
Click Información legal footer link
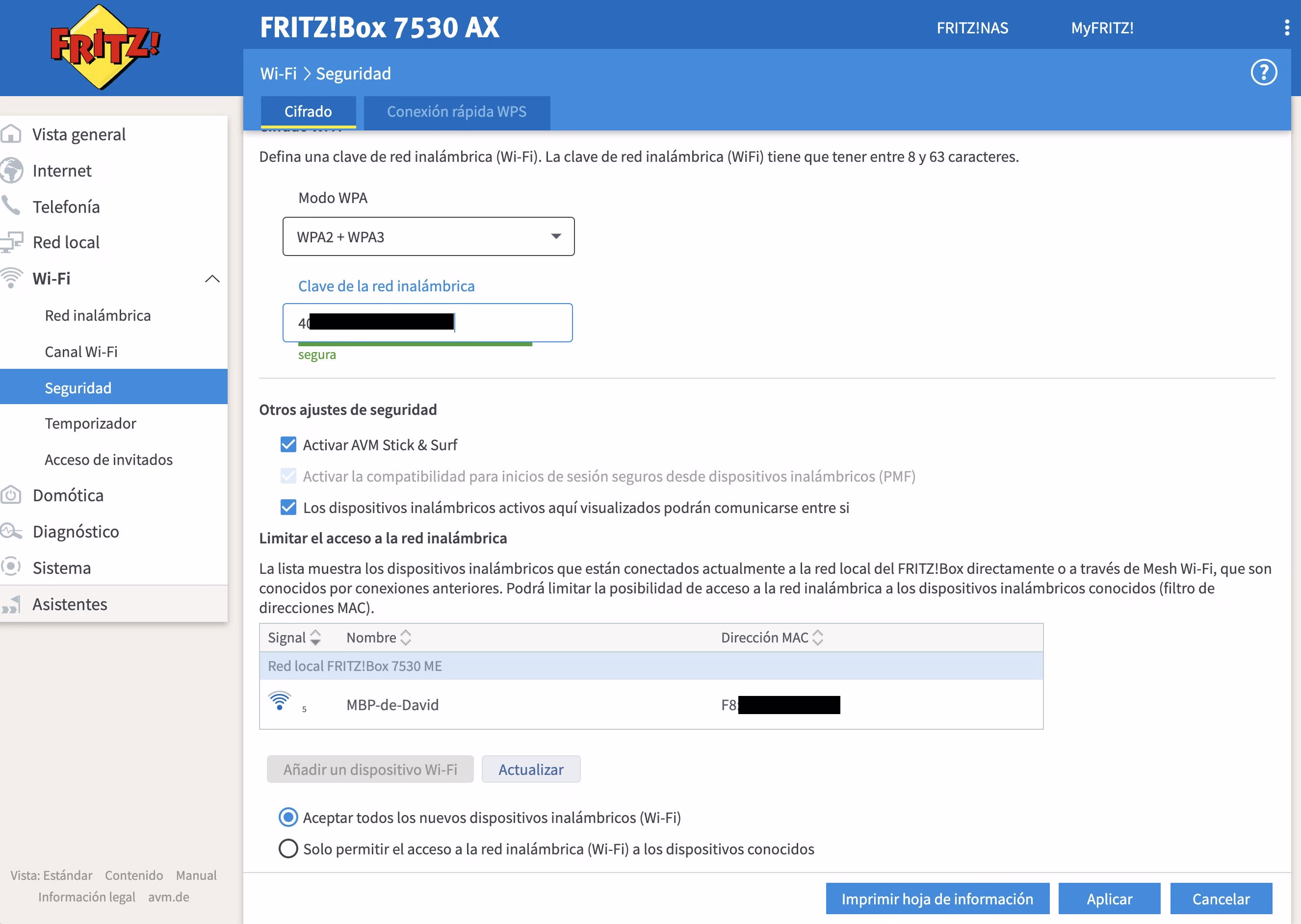click(x=86, y=897)
